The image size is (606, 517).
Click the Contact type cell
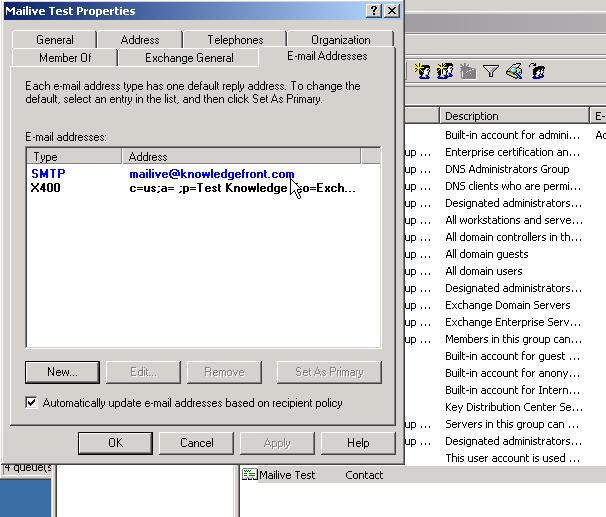pos(364,474)
